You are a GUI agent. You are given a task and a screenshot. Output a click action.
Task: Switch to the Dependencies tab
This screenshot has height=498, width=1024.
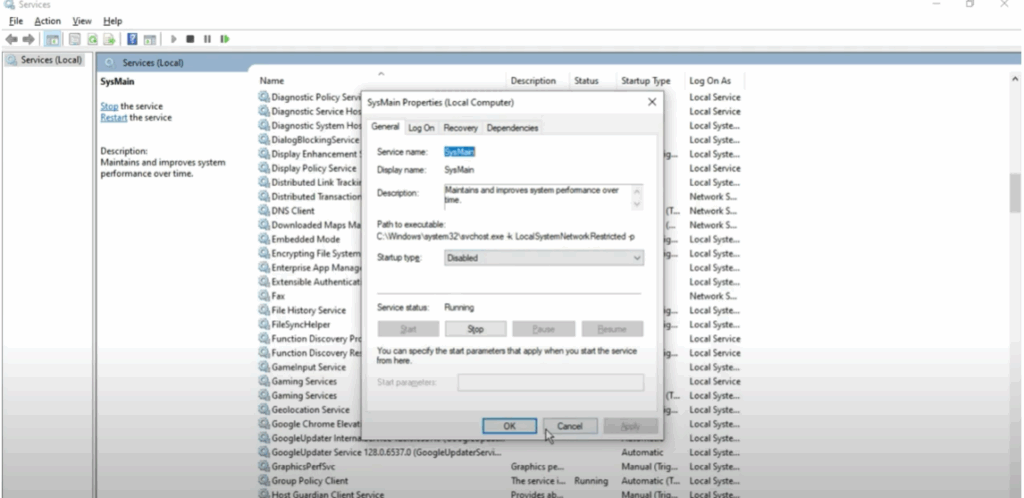click(513, 128)
